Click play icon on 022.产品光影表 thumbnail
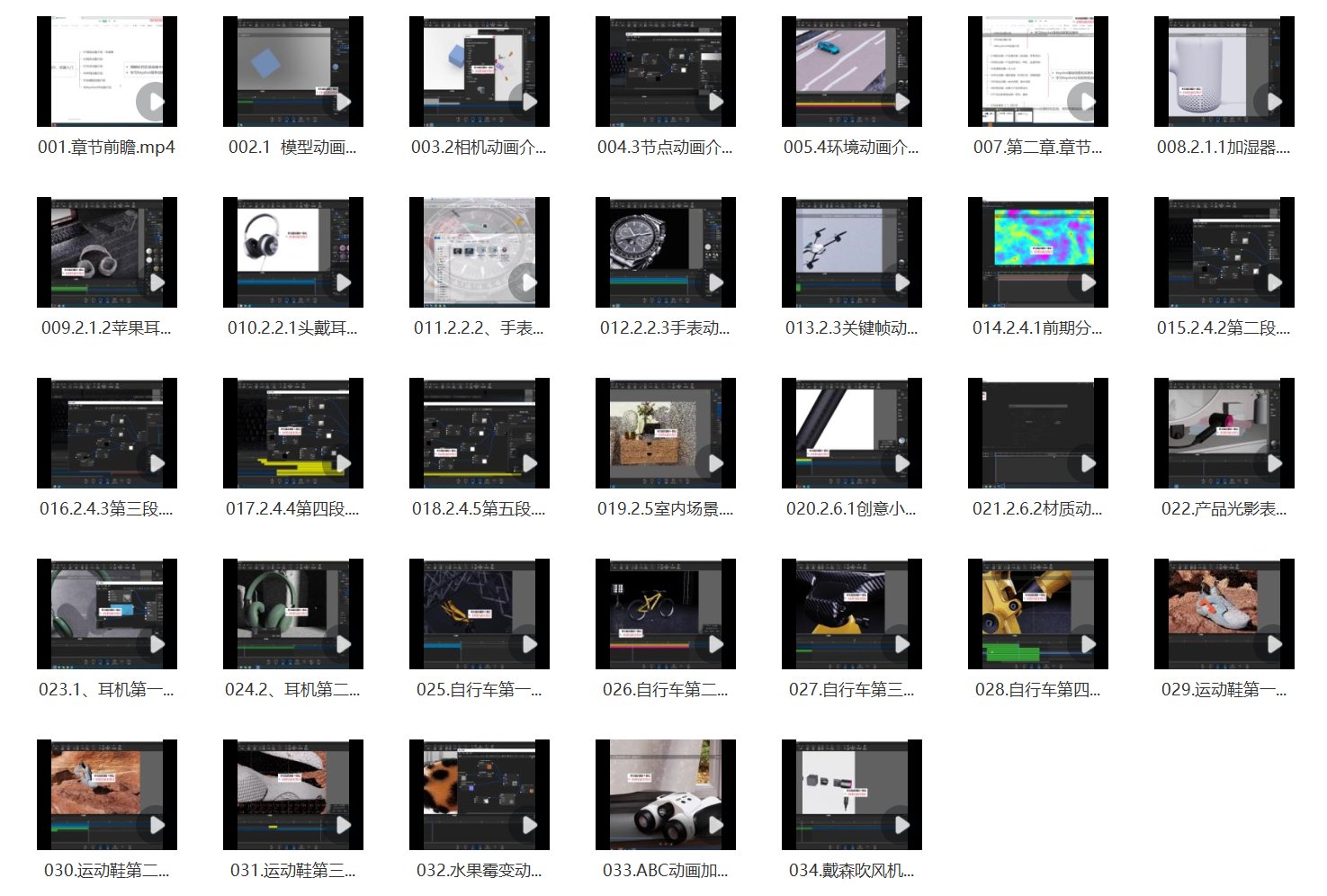This screenshot has height=896, width=1327. 1274,463
